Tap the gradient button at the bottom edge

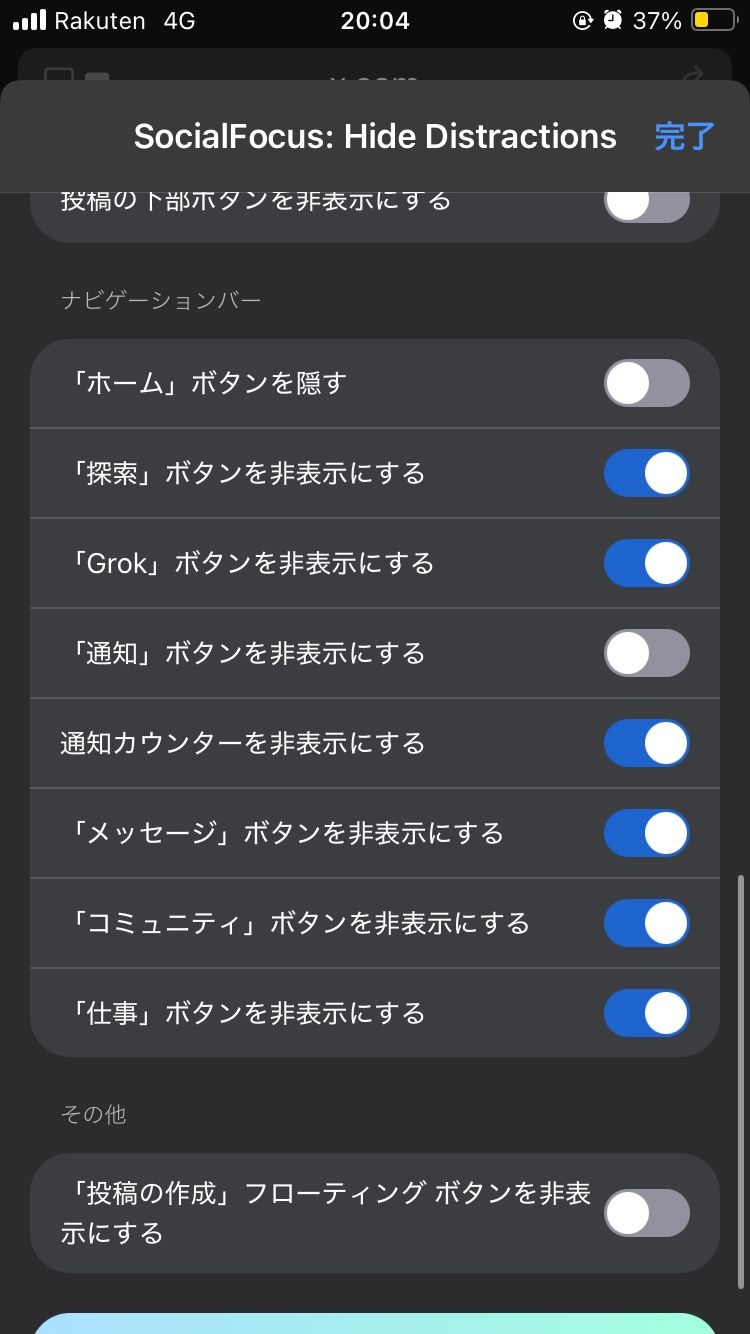[x=375, y=1323]
